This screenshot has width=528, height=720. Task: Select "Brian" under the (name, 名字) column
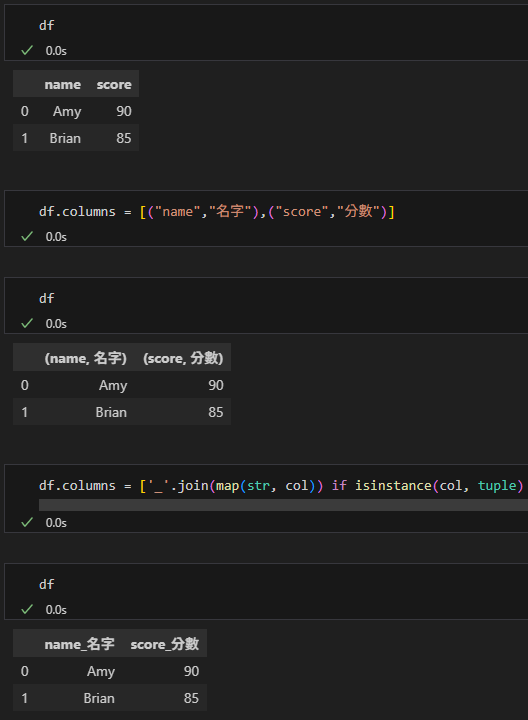pos(111,412)
